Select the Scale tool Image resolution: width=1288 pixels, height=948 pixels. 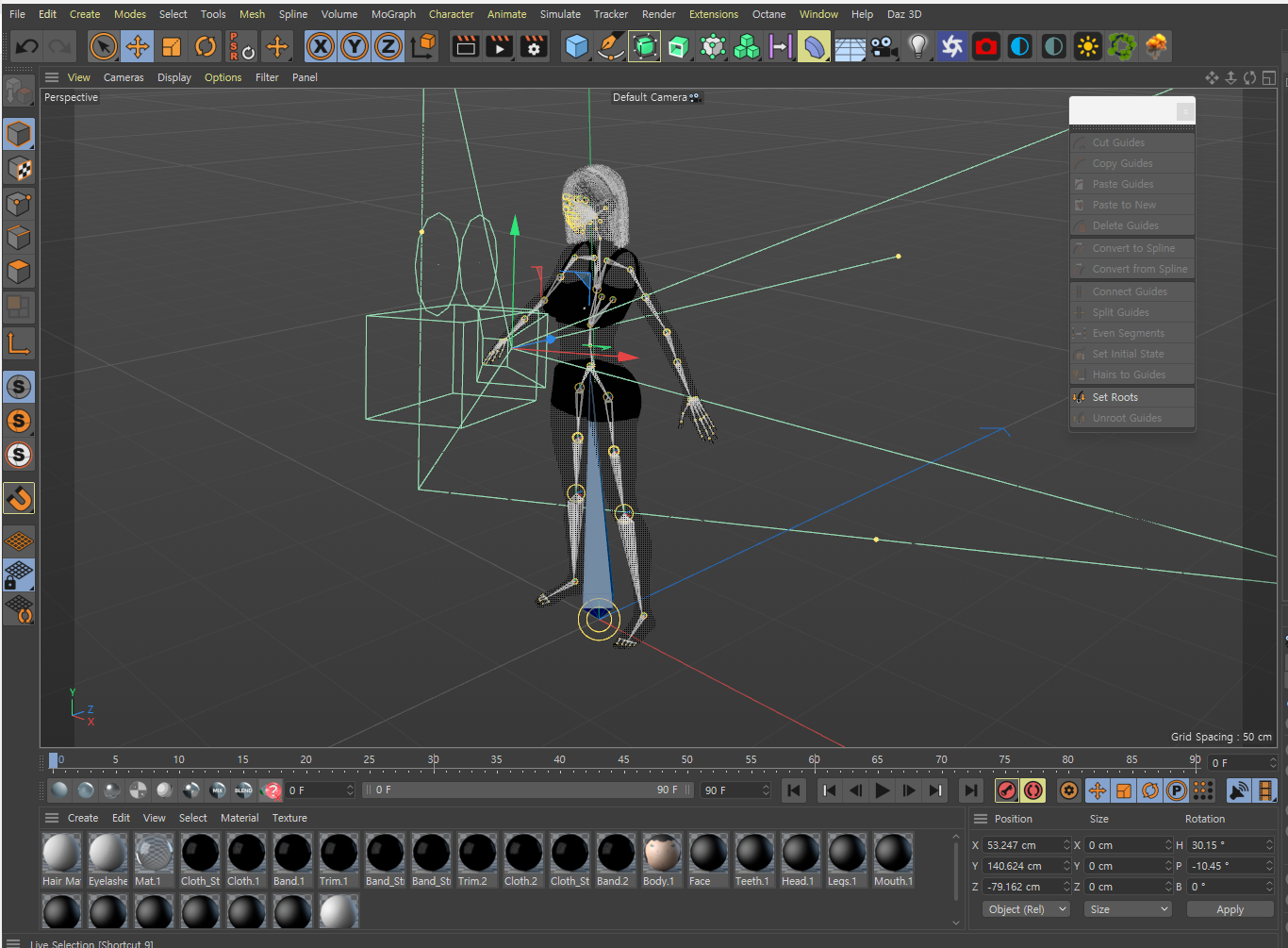(x=172, y=45)
